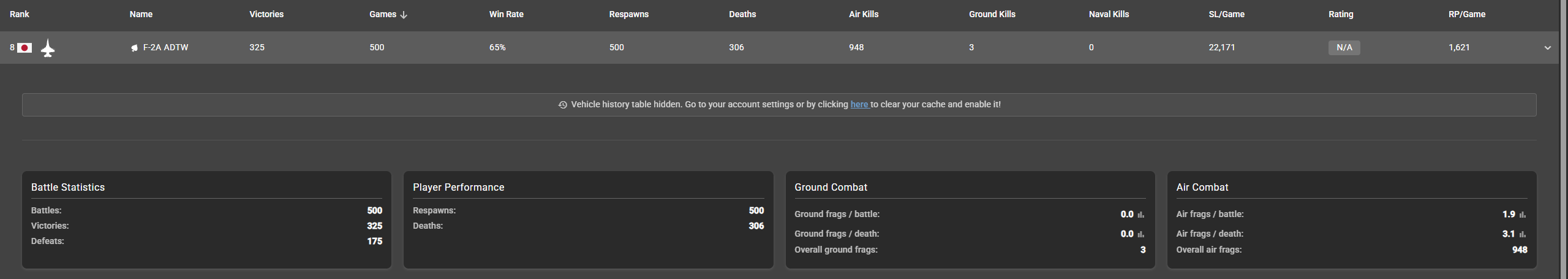Click the history icon in the hidden-table notice
1568x279 pixels.
(x=562, y=105)
